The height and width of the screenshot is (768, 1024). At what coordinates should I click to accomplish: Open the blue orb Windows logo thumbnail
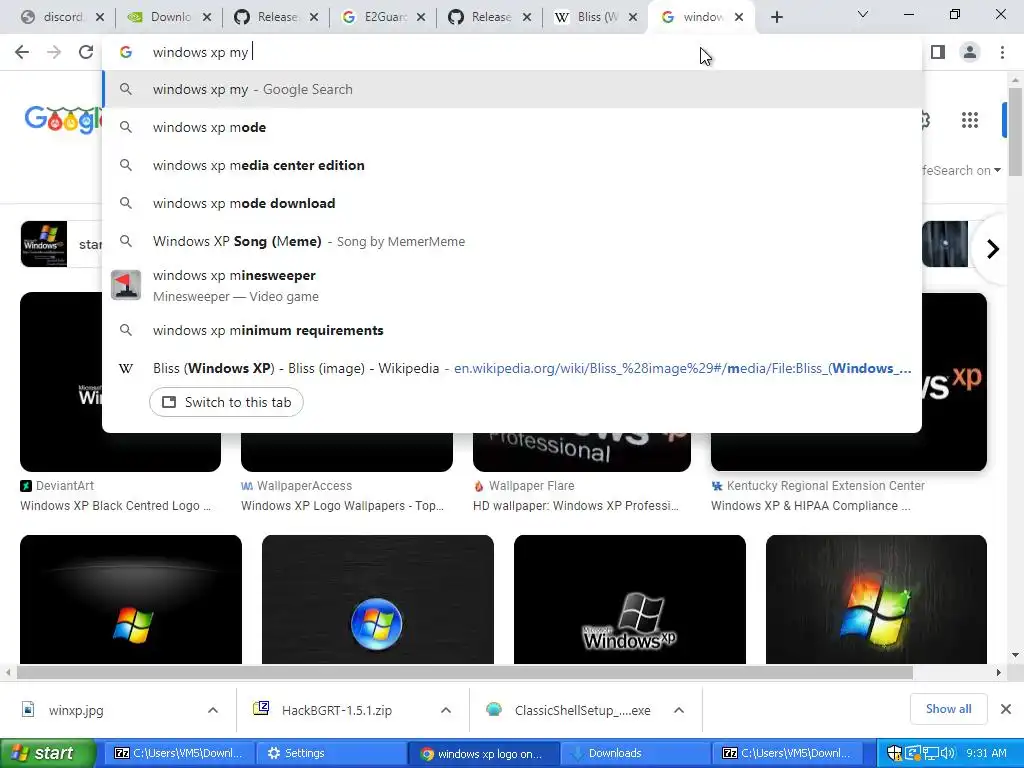(x=377, y=600)
